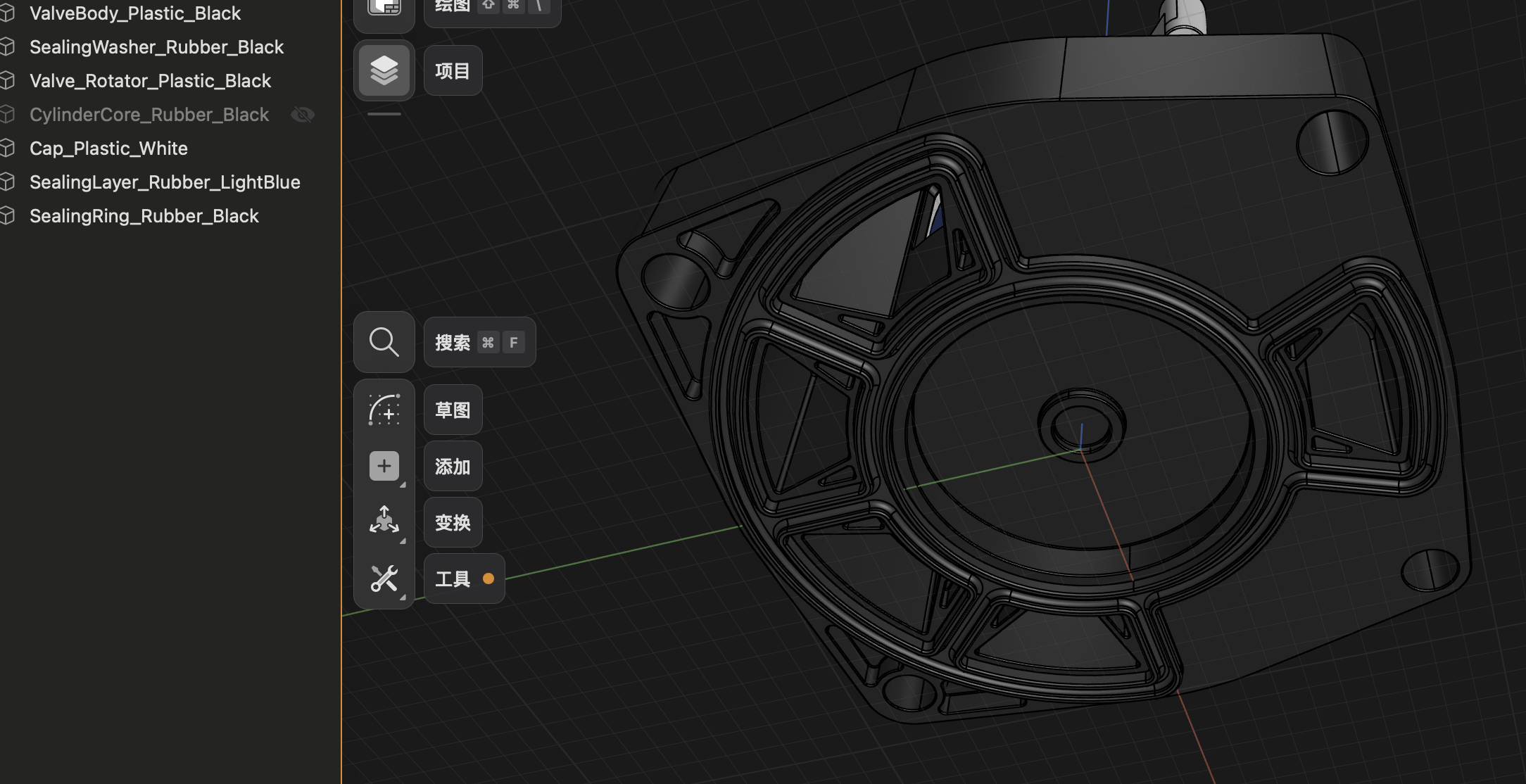
Task: Click the Add (添加) plus icon
Action: (x=384, y=466)
